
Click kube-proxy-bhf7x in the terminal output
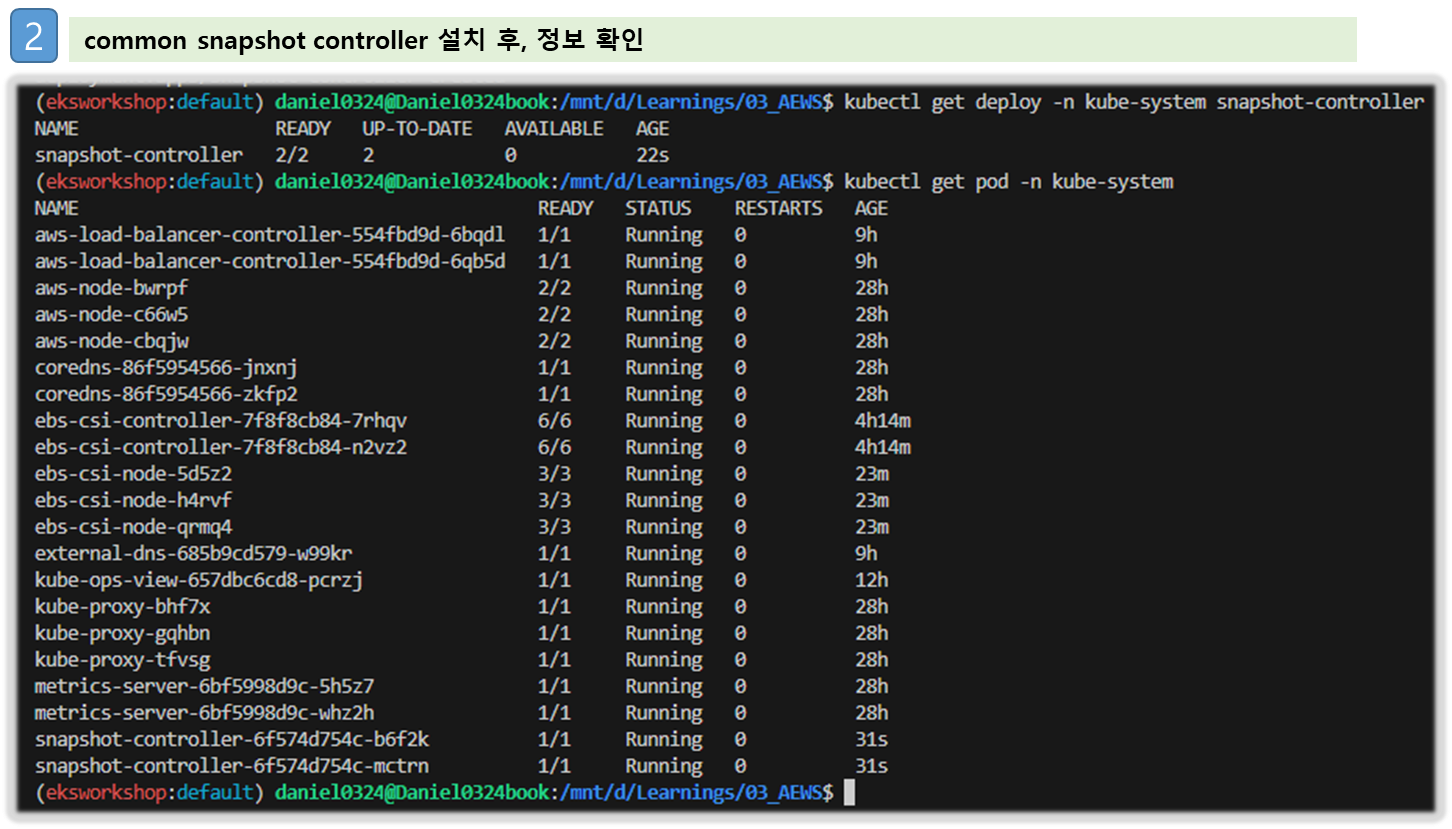tap(123, 606)
